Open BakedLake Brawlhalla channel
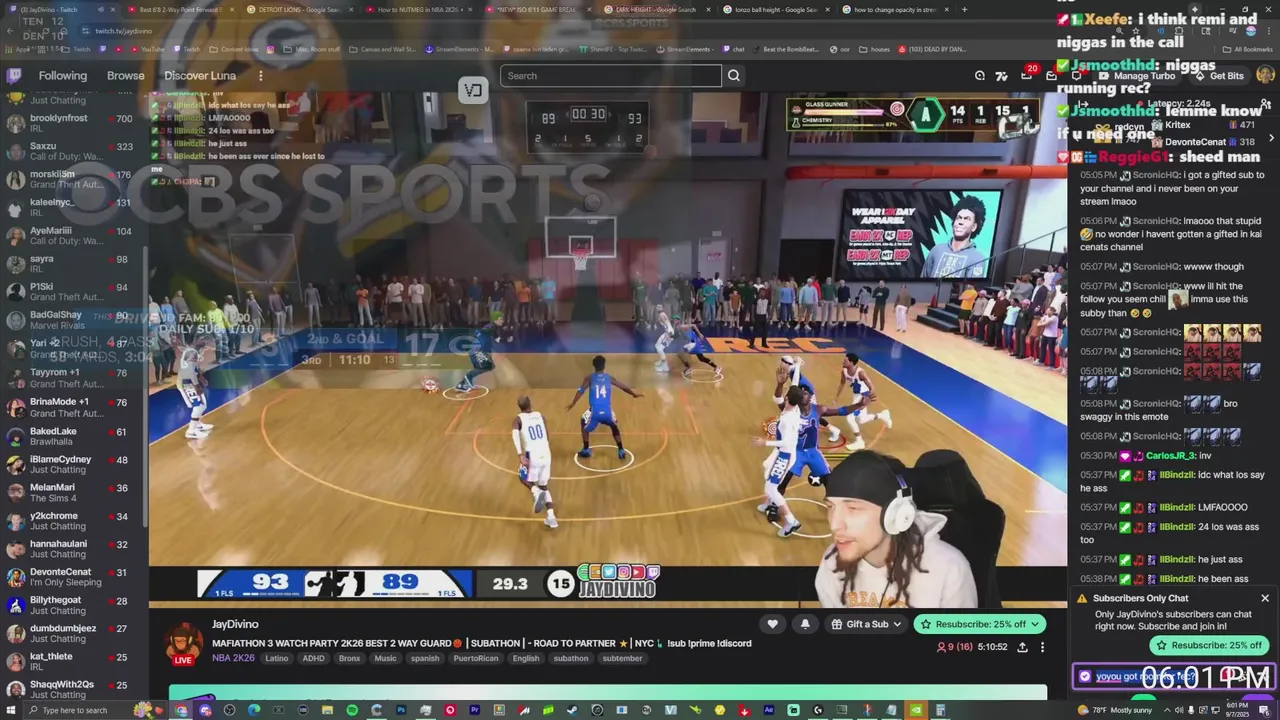This screenshot has width=1280, height=720. [73, 436]
